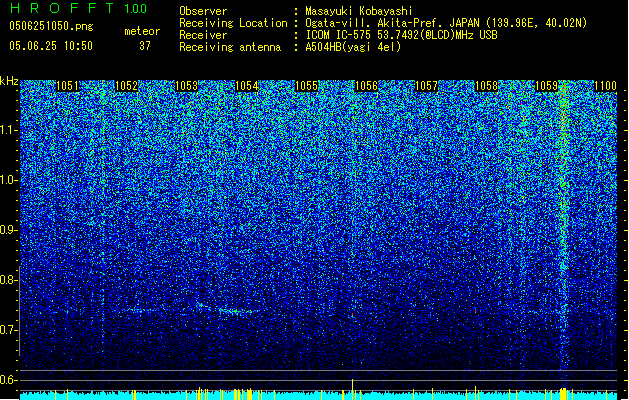Click the 1057 time marker
Screen dimensions: 629x400
[426, 86]
